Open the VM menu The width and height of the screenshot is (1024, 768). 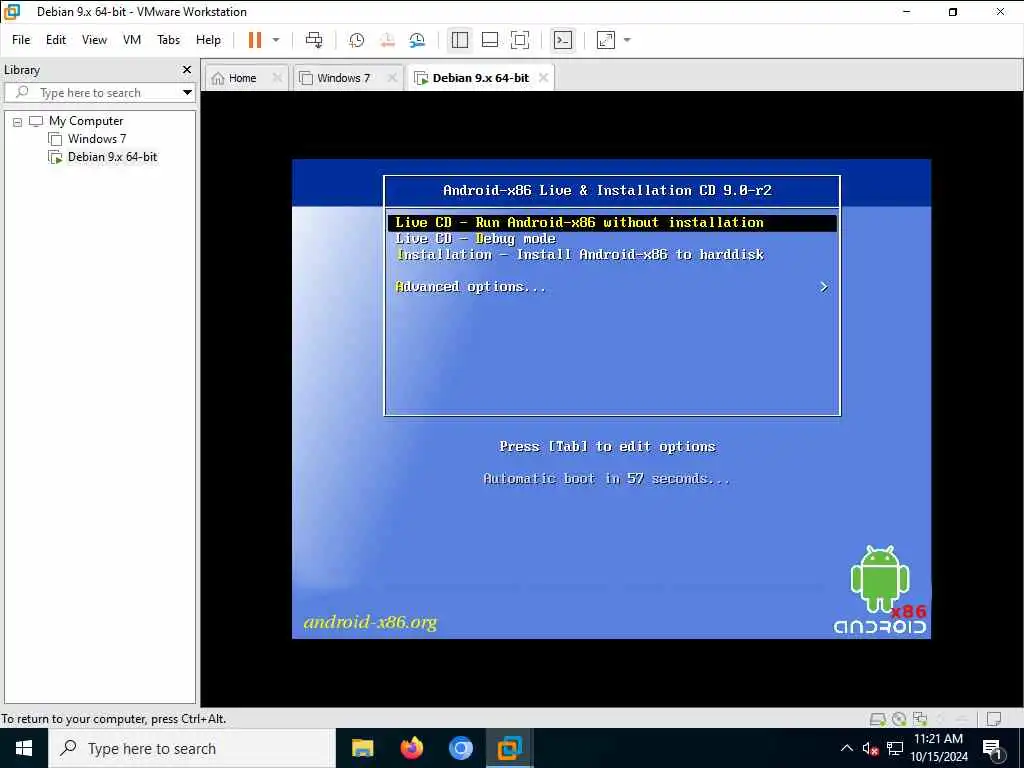[x=132, y=40]
